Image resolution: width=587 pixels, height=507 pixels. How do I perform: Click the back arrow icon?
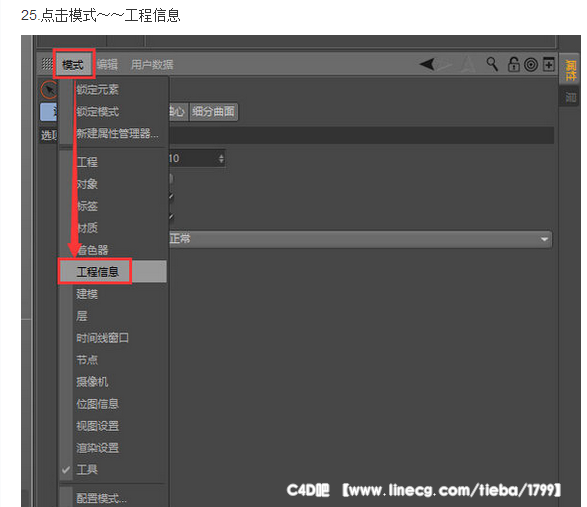[x=427, y=64]
